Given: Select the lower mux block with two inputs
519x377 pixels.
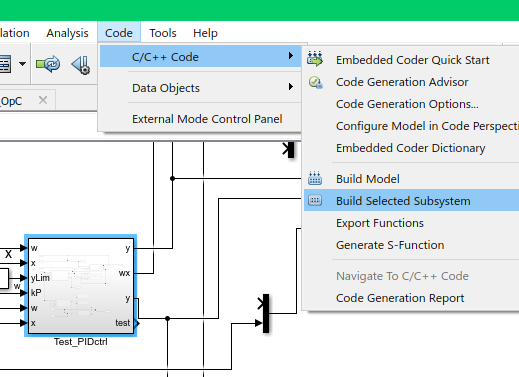Looking at the screenshot, I should click(266, 313).
